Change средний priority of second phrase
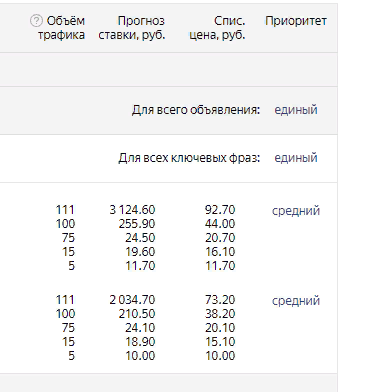Image resolution: width=366 pixels, height=392 pixels. point(296,301)
